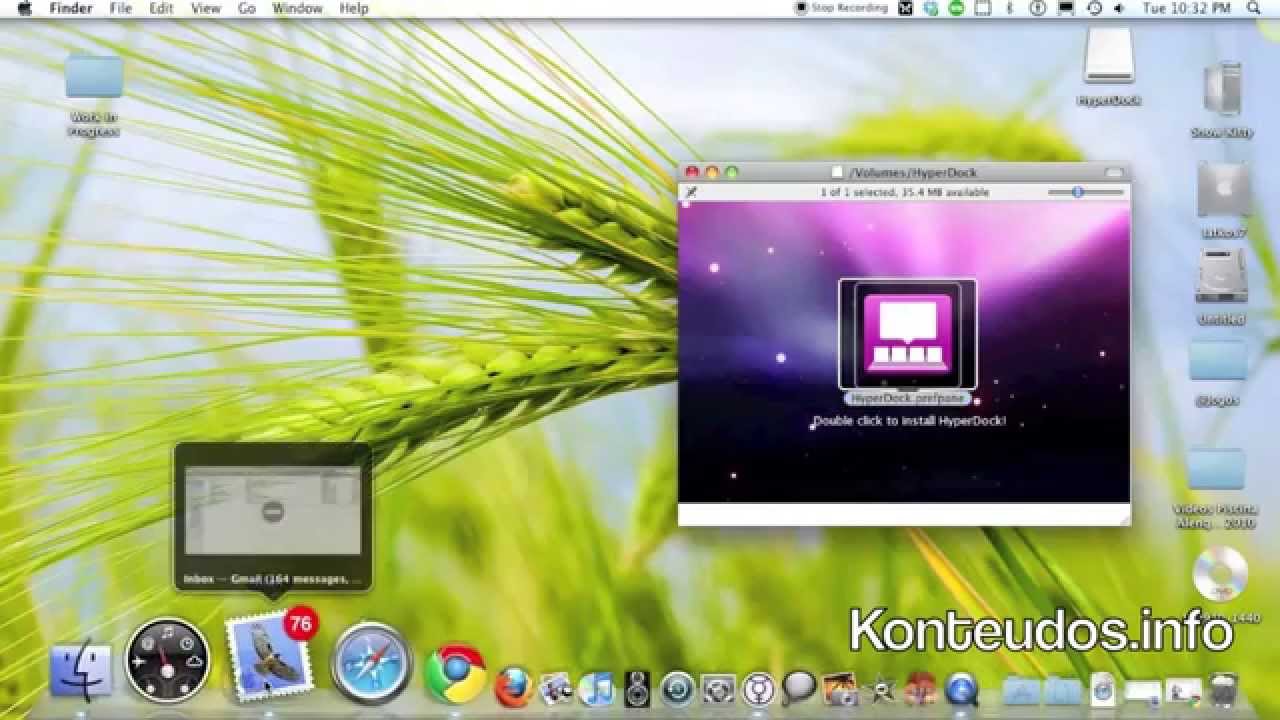Click minimize overlay on the Inbox preview

(x=273, y=512)
